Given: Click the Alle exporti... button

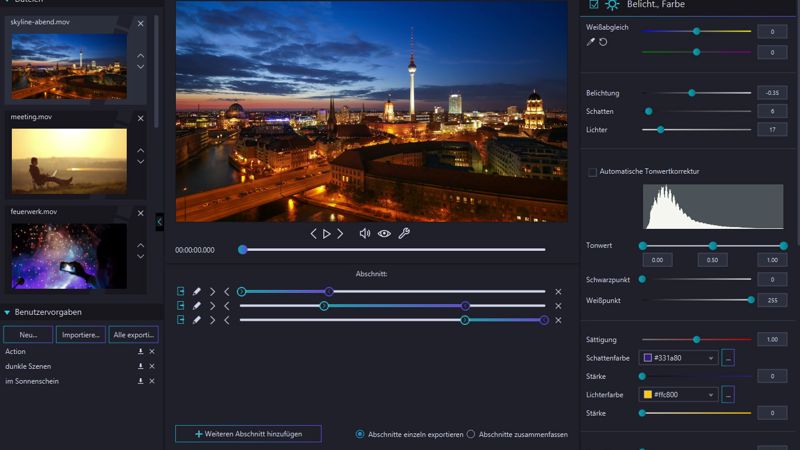Looking at the screenshot, I should click(134, 335).
